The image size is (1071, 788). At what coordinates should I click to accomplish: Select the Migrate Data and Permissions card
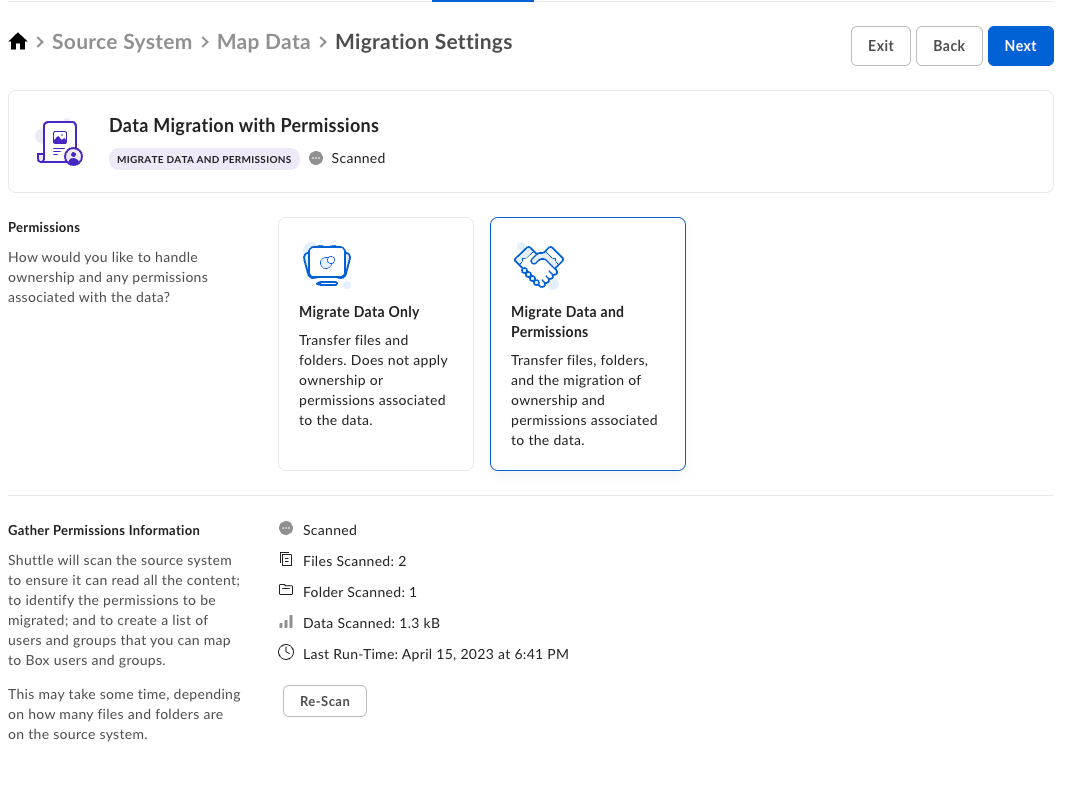coord(587,344)
